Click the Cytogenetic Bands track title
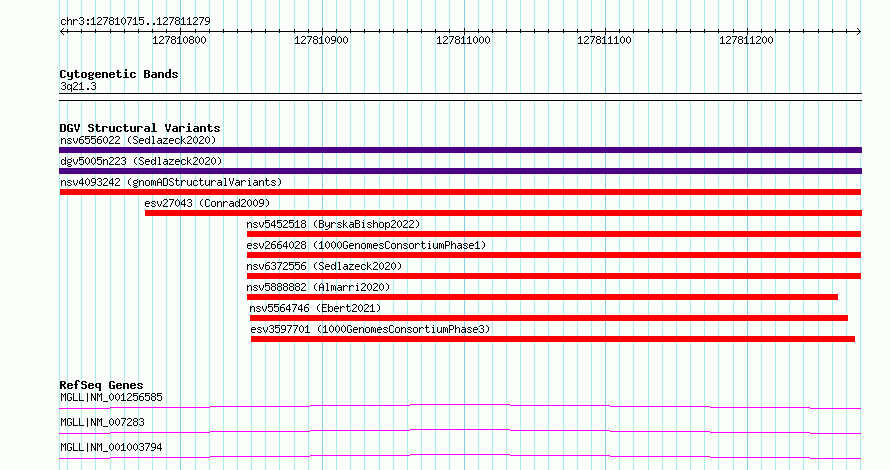890x470 pixels. pos(119,74)
